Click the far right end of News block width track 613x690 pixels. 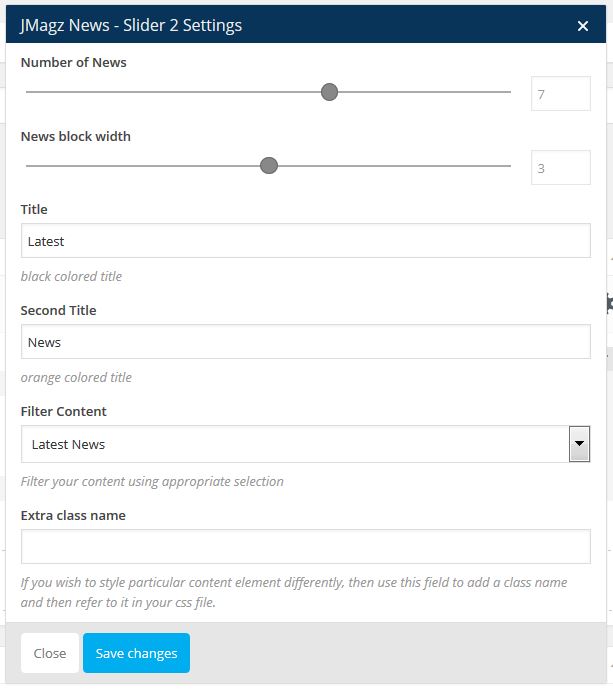tap(509, 166)
